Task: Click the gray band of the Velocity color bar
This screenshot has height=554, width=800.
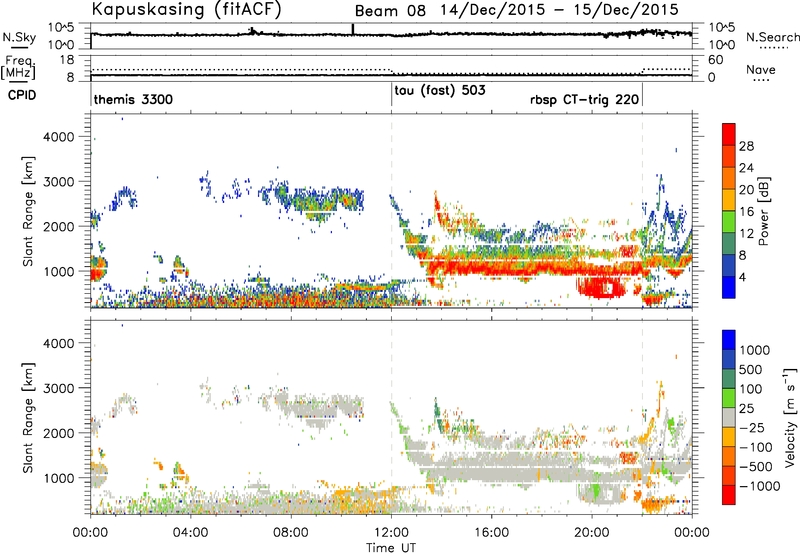Action: (x=729, y=418)
